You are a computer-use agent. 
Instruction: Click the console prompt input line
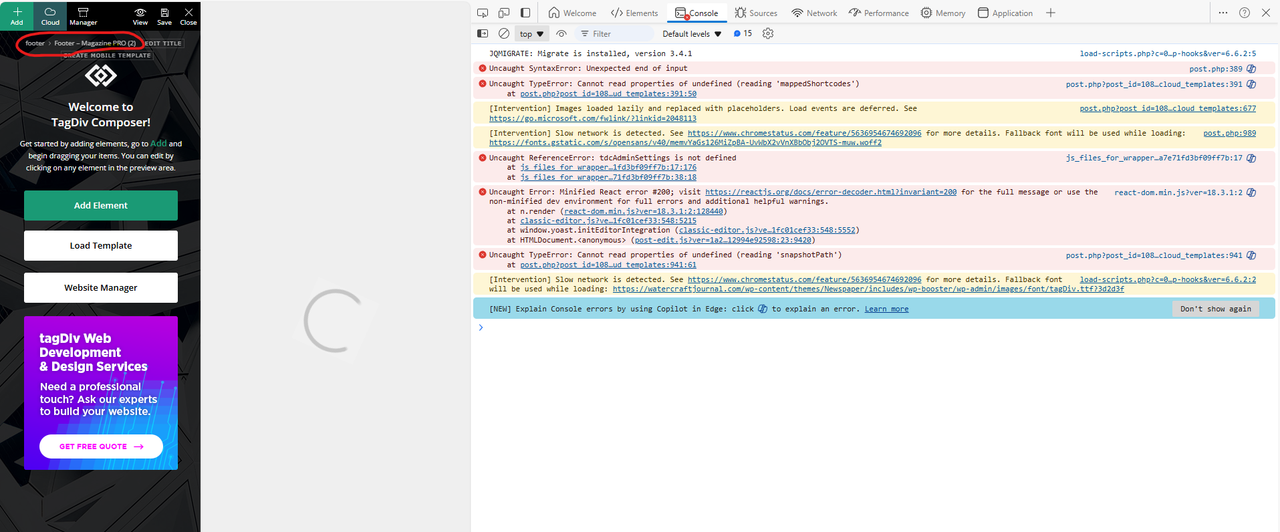[880, 327]
